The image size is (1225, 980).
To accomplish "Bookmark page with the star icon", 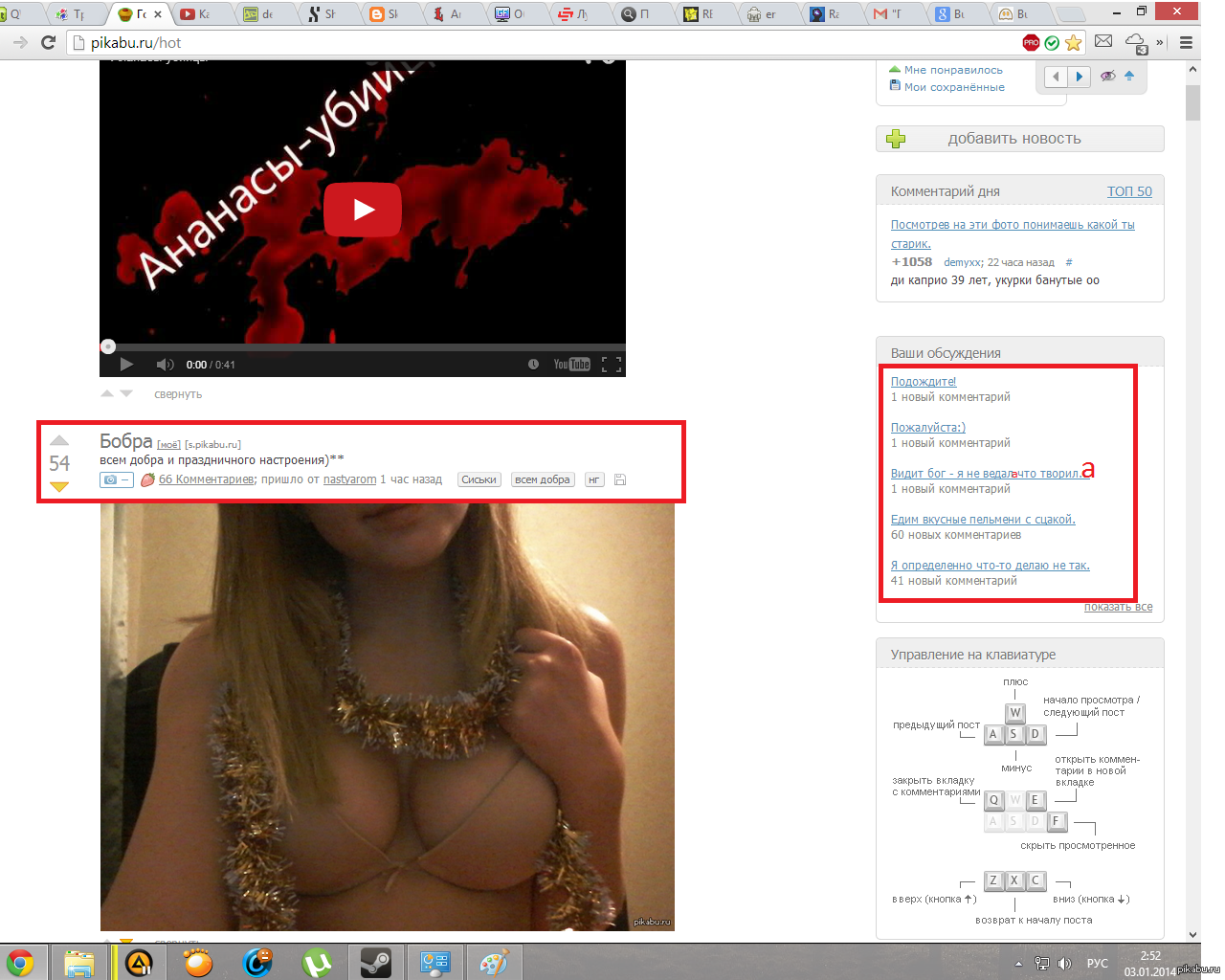I will pyautogui.click(x=1074, y=43).
